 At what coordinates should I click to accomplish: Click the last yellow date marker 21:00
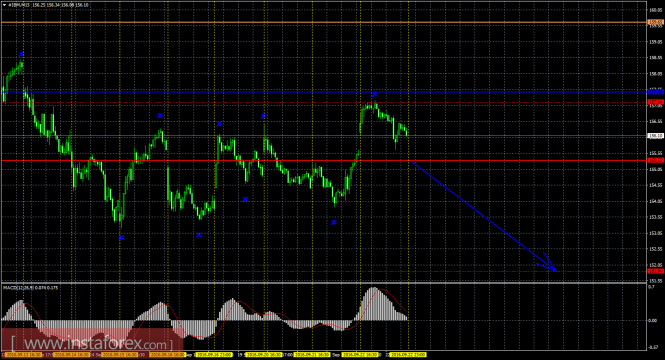tap(408, 354)
